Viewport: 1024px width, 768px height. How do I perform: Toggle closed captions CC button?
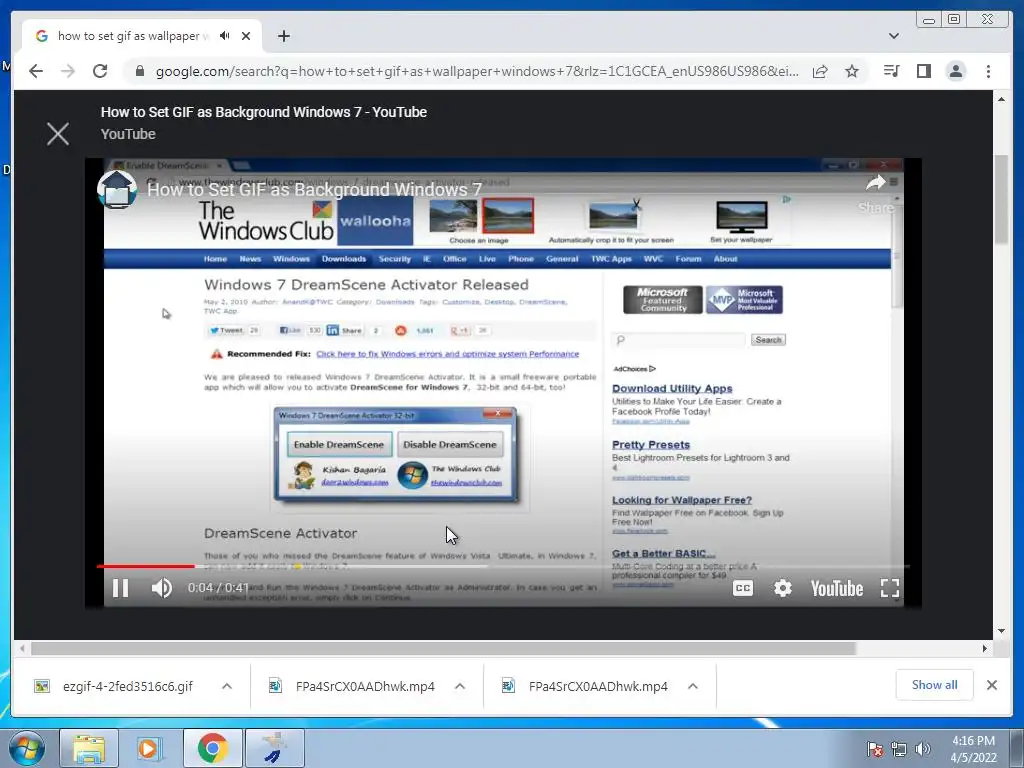click(743, 588)
